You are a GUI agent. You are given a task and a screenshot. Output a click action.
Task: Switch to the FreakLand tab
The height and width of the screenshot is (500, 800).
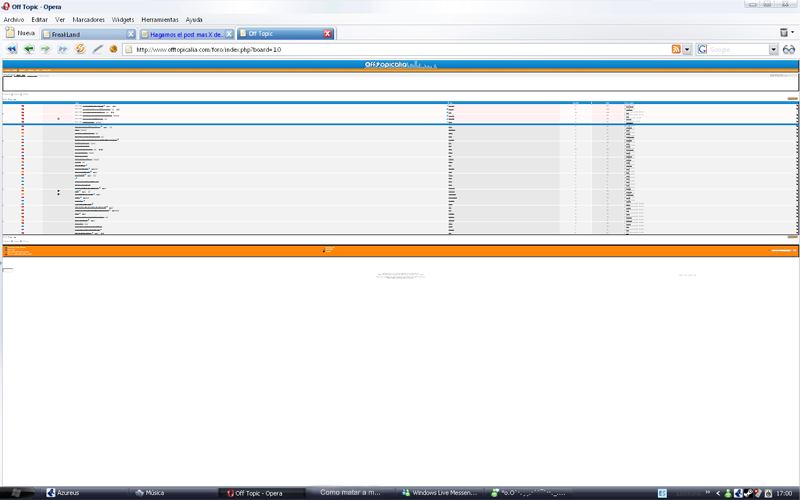85,34
